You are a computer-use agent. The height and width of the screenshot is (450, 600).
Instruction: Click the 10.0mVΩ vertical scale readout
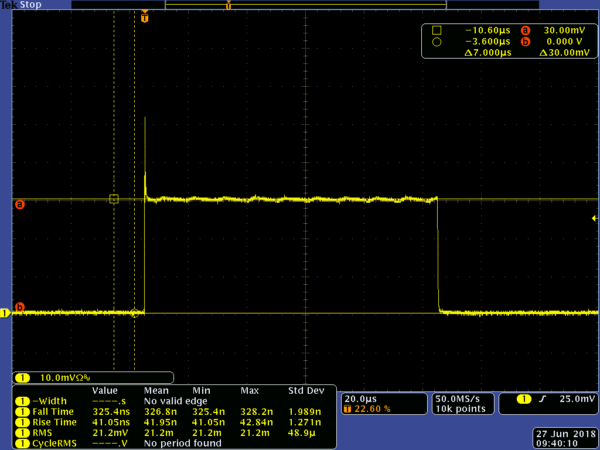click(x=65, y=378)
